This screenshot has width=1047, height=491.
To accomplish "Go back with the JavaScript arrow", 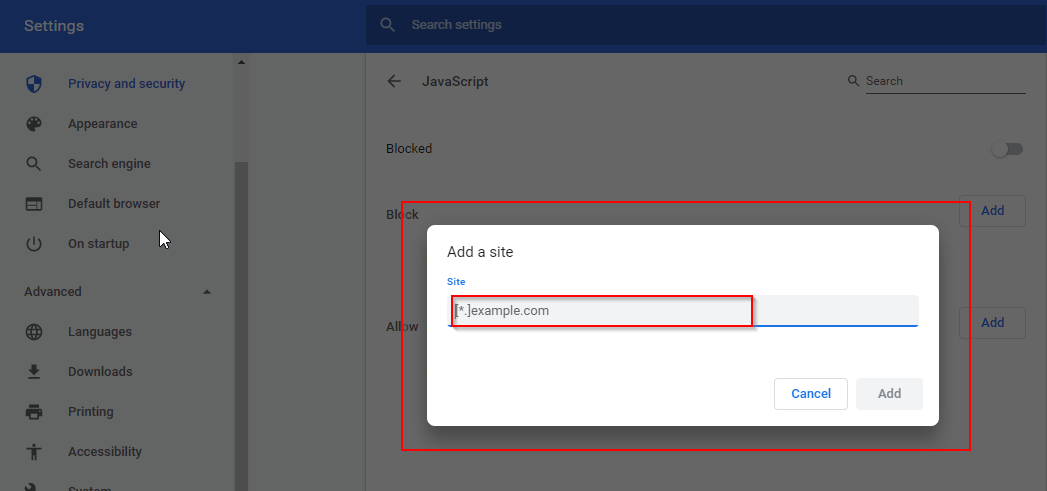I will click(x=394, y=81).
